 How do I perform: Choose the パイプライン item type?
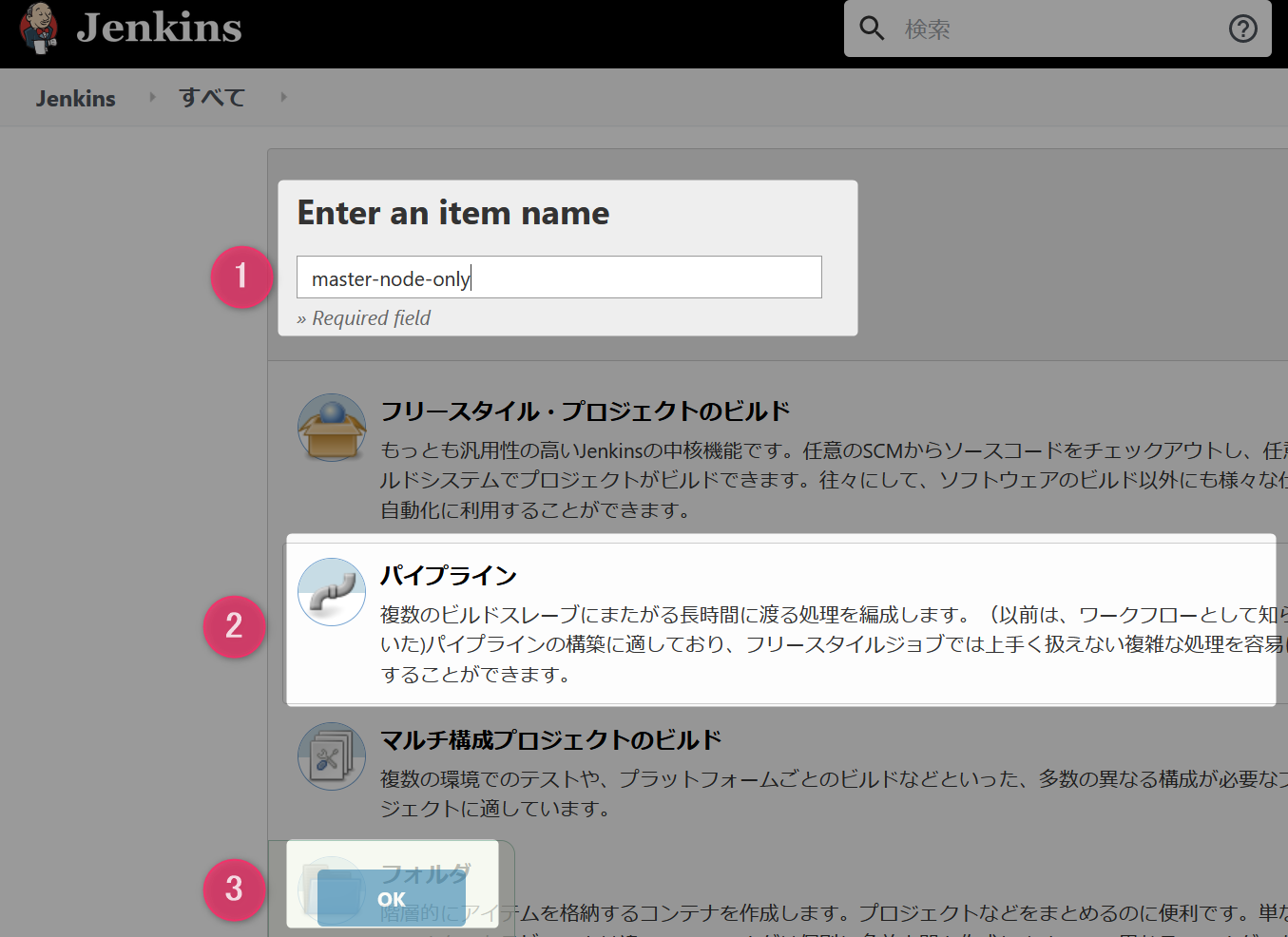449,575
